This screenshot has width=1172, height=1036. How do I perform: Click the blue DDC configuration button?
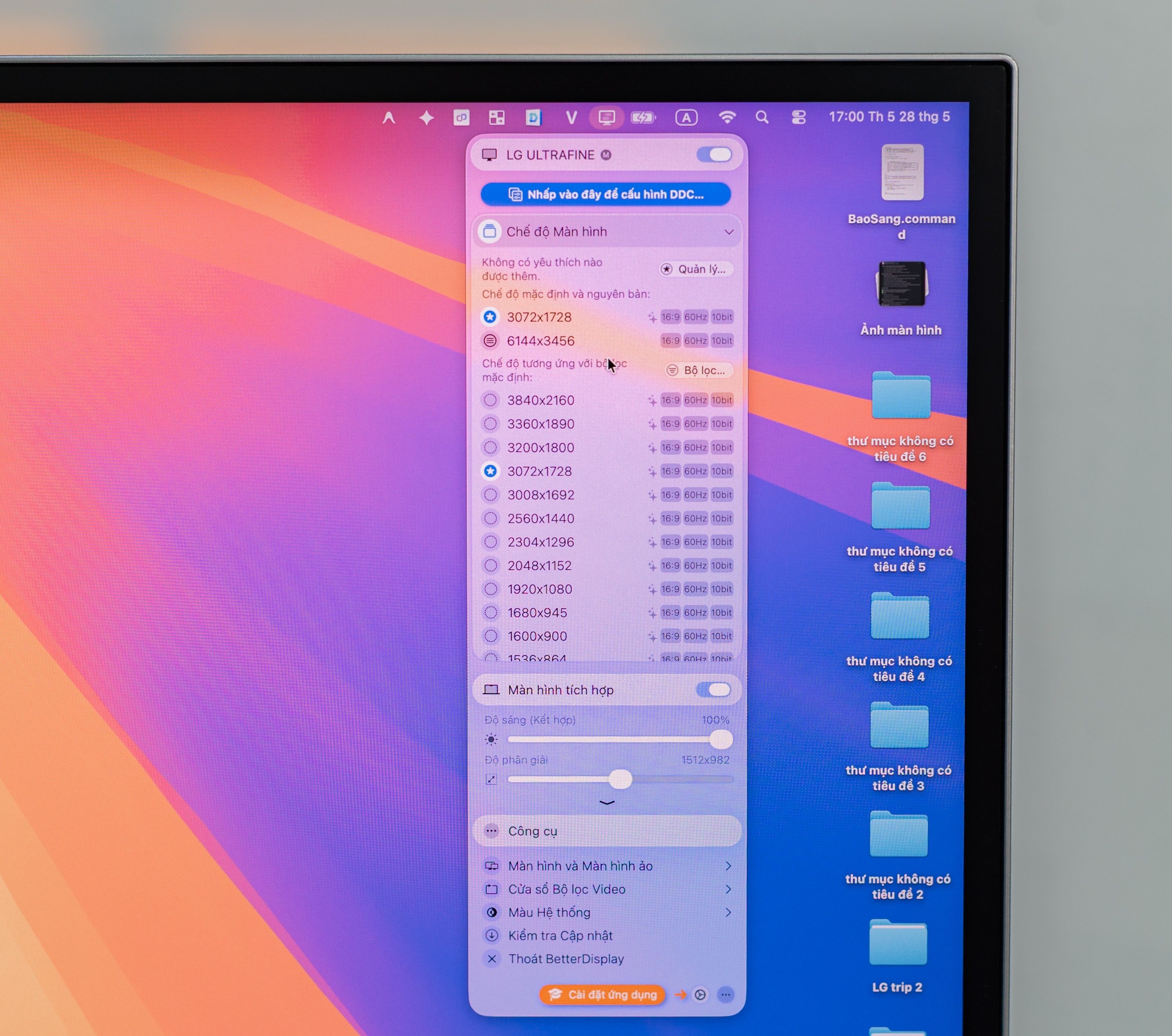point(606,195)
